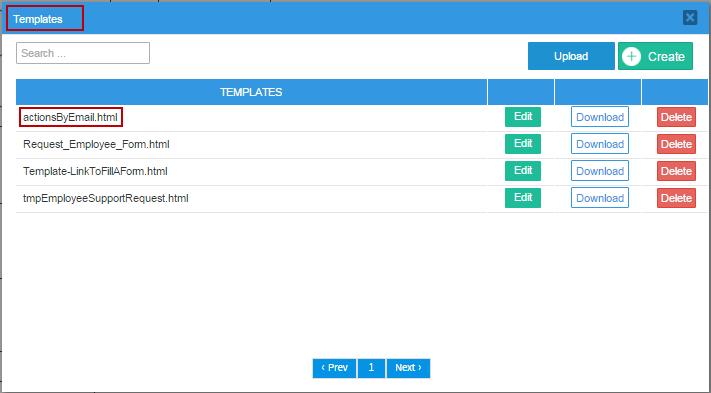The image size is (711, 393).
Task: Select page 1 in pagination
Action: (371, 368)
